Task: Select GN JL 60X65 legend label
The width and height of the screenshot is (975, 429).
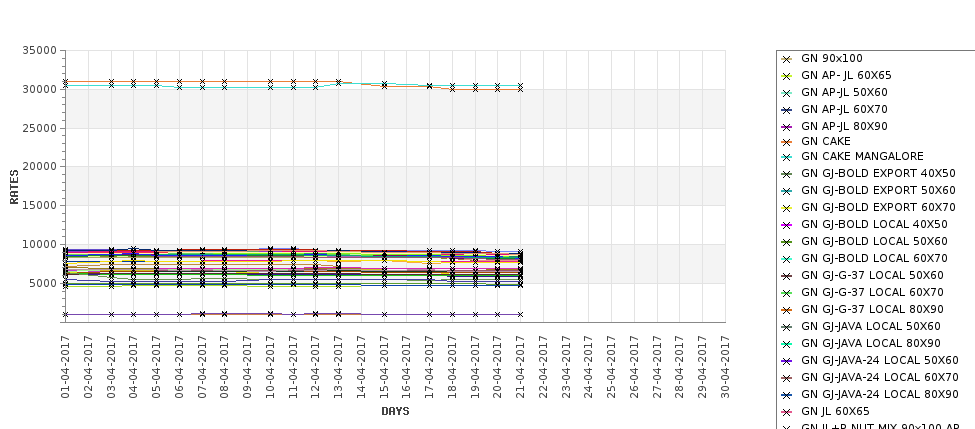Action: click(x=835, y=412)
